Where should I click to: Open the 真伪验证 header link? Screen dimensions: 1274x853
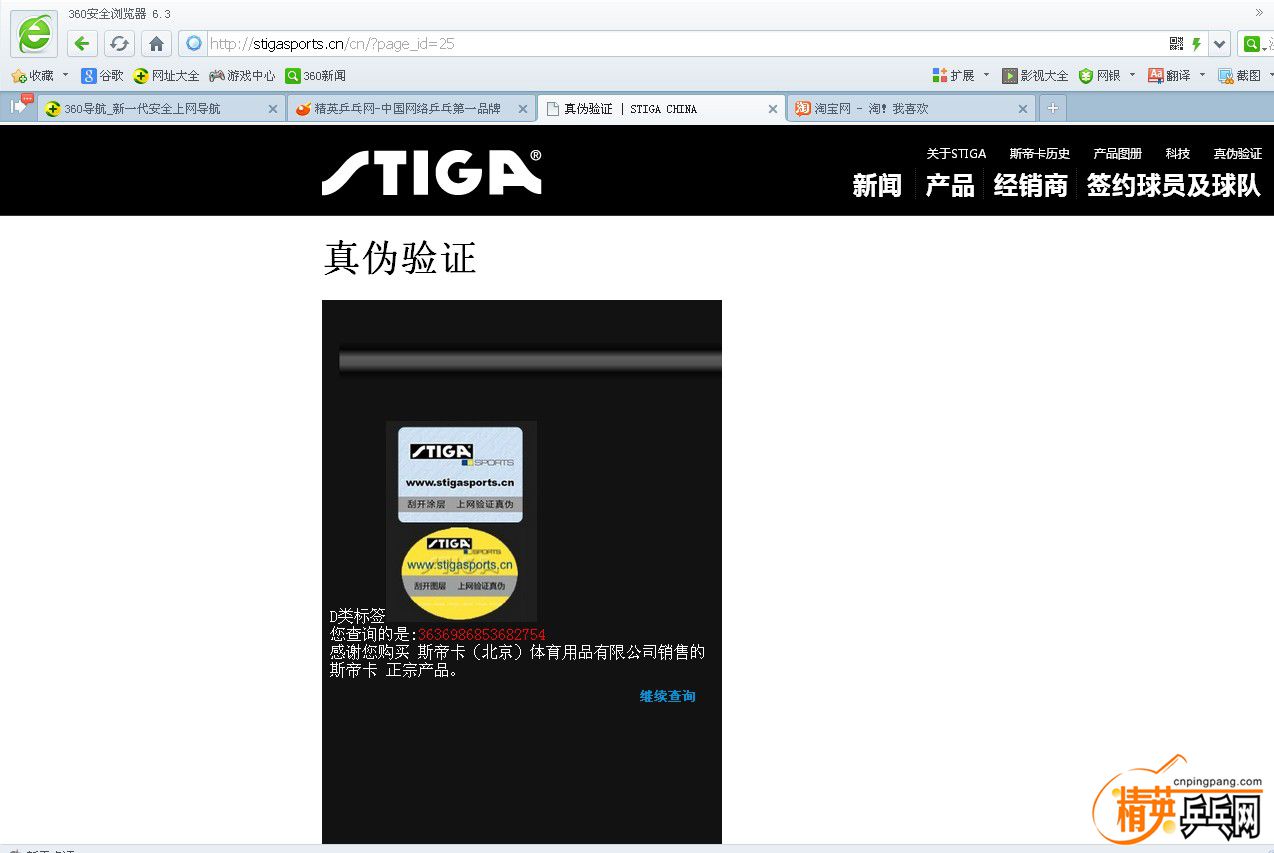coord(1238,154)
